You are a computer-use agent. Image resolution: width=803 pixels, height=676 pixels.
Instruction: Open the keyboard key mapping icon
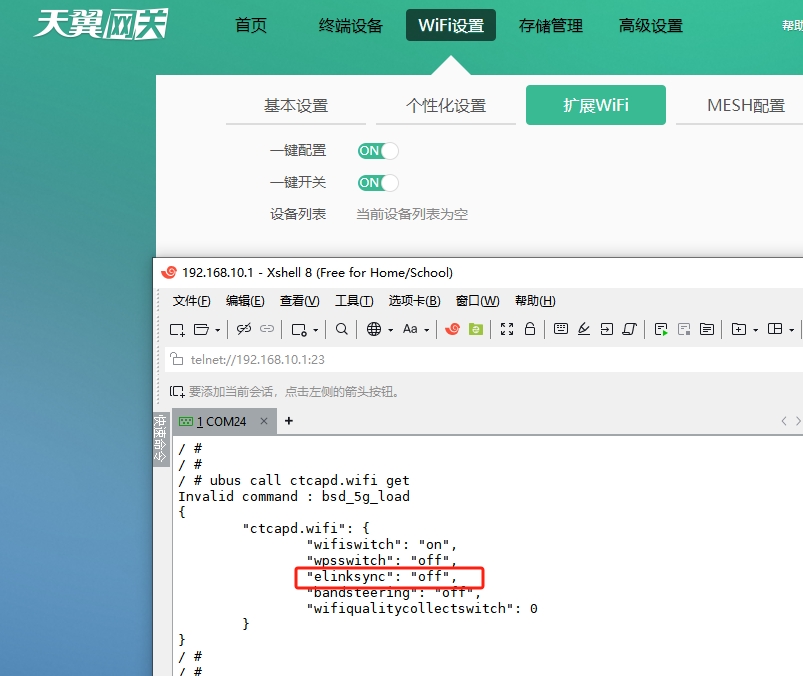click(x=561, y=328)
